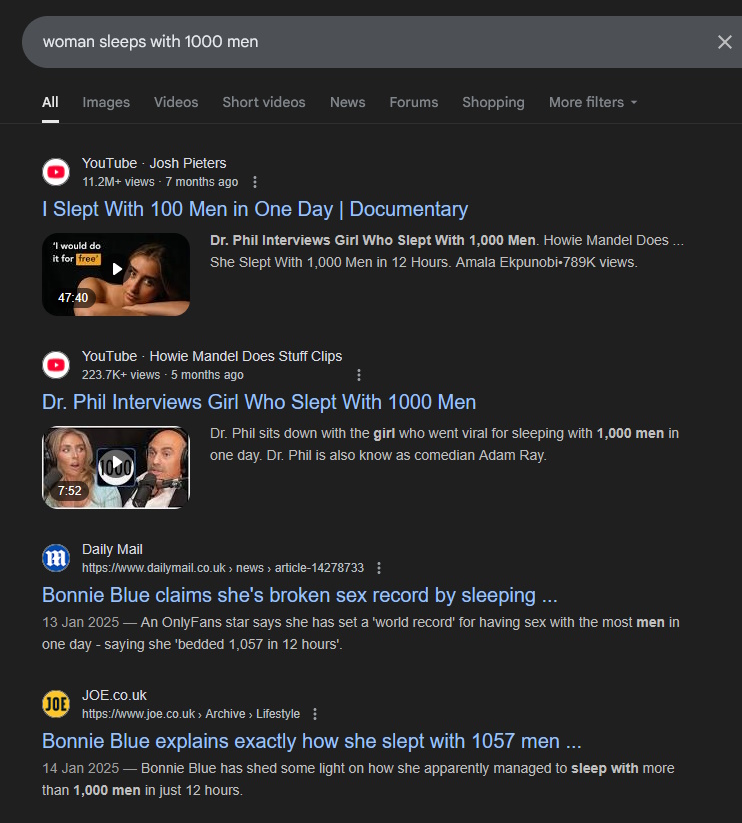Click the Daily Mail favicon
Screen dimensions: 742x823
[x=56, y=558]
